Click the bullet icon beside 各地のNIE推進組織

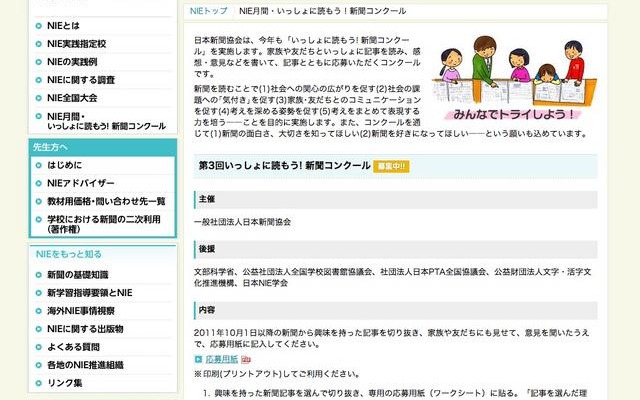click(39, 365)
